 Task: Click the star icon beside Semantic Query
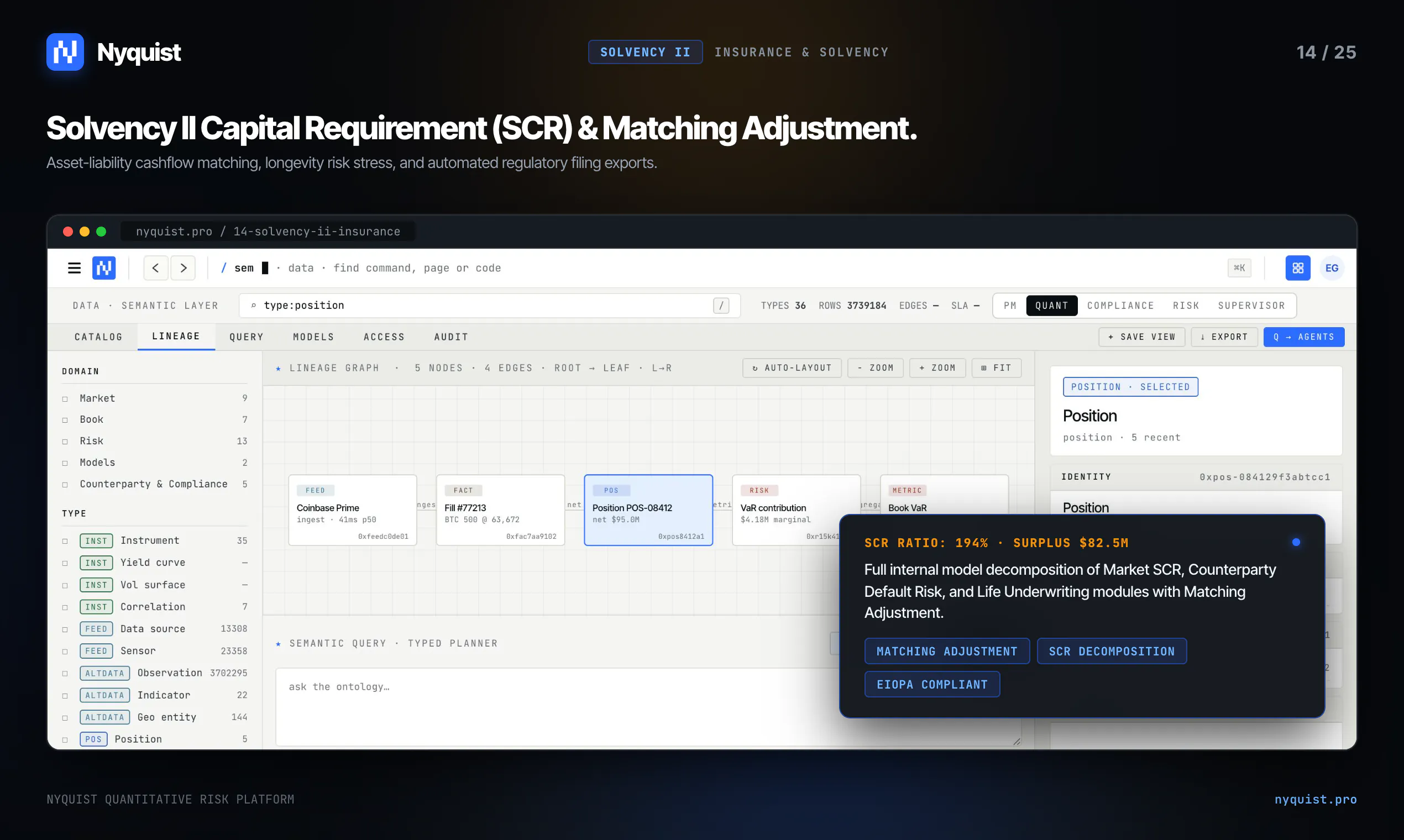pos(278,644)
